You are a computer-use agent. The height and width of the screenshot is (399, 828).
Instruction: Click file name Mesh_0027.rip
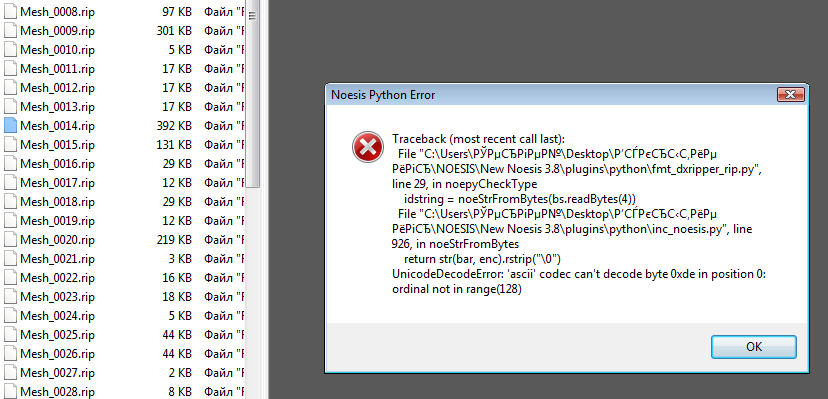coord(58,373)
